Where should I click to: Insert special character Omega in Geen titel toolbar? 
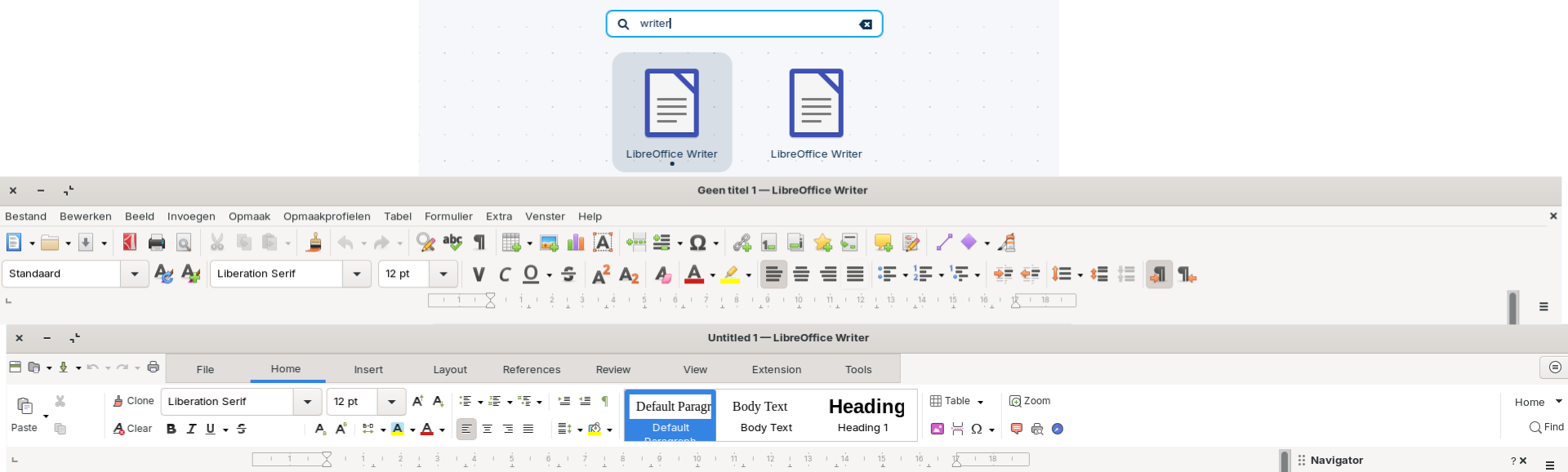coord(697,243)
